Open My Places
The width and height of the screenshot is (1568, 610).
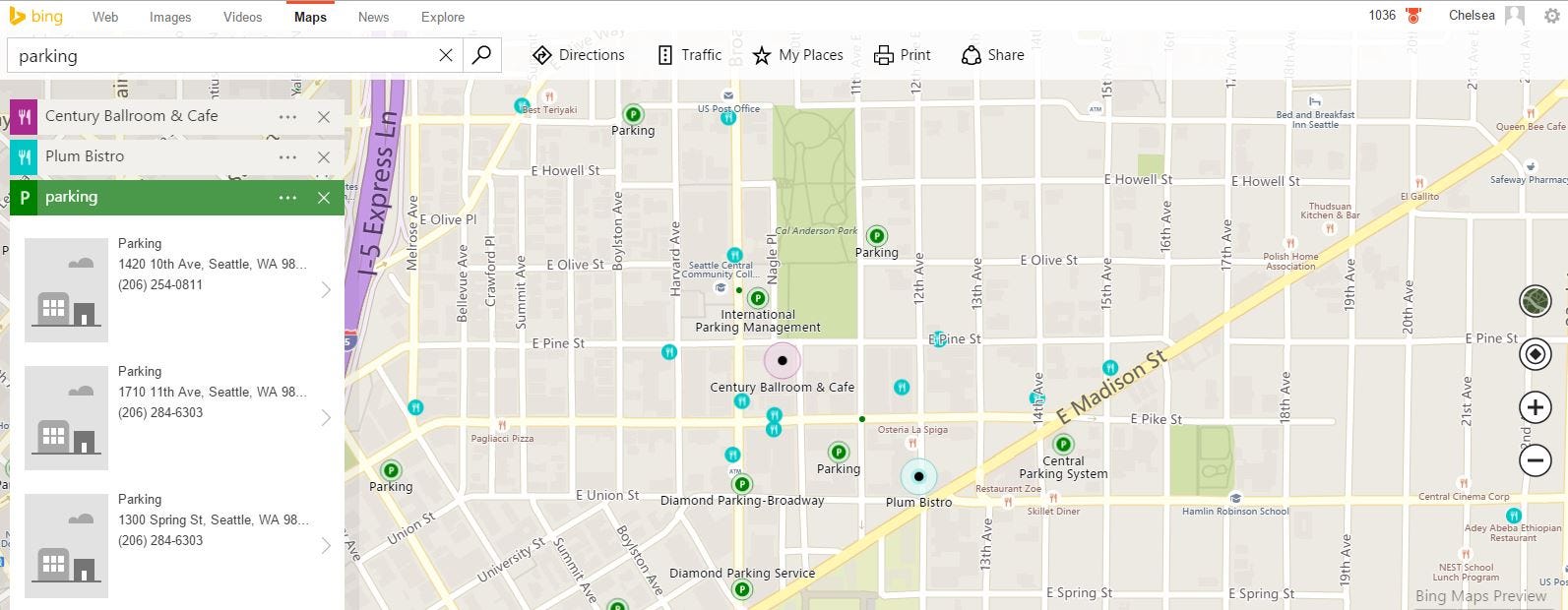[798, 55]
